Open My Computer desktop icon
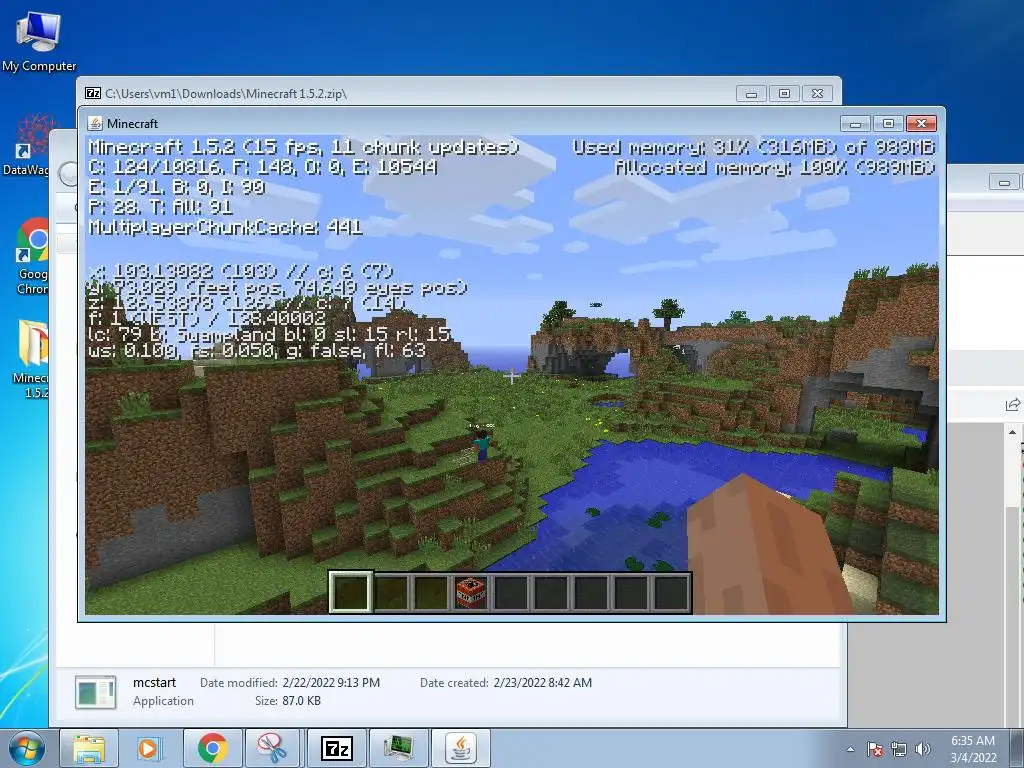1024x768 pixels. click(39, 40)
